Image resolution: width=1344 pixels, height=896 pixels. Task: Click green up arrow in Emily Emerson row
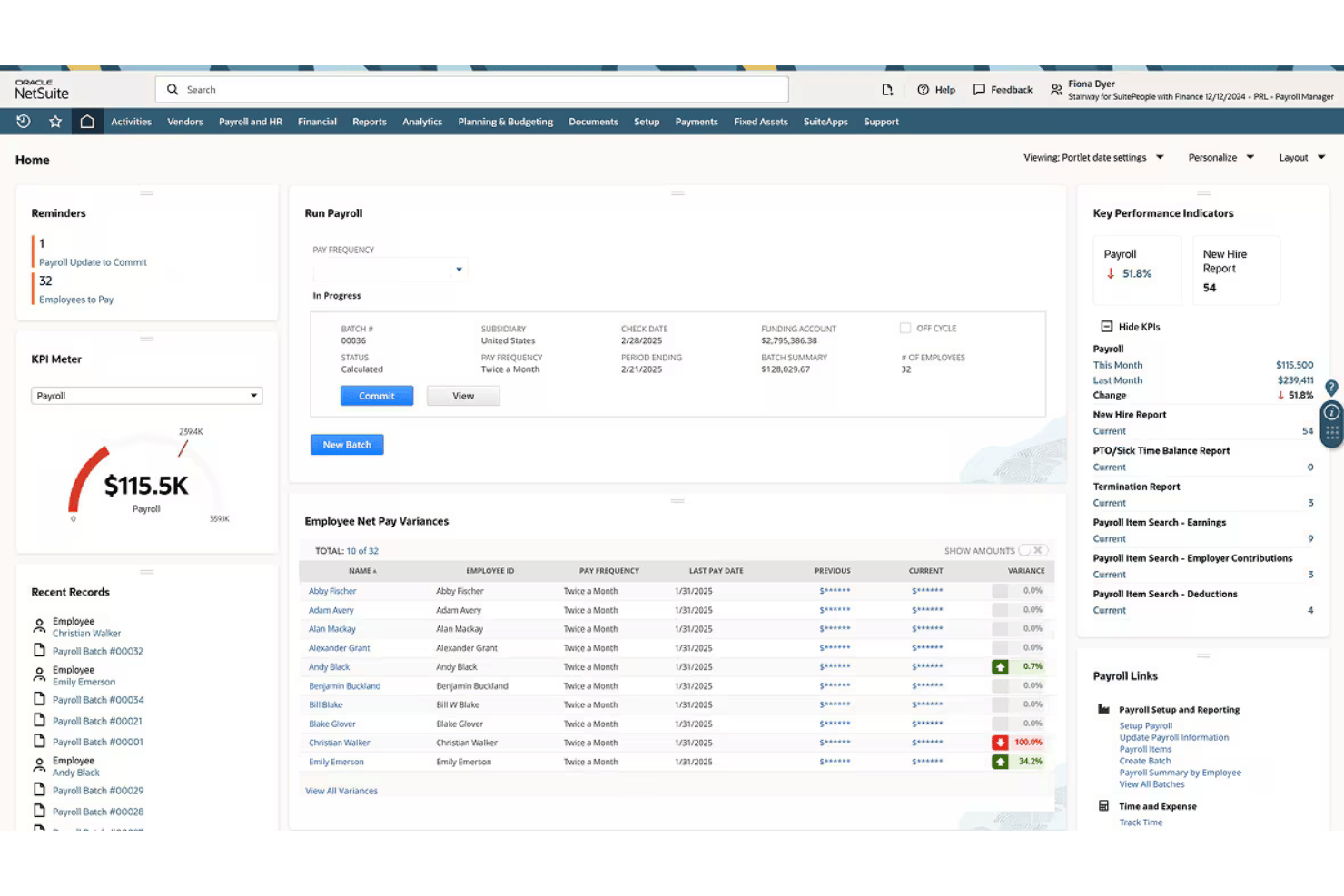pyautogui.click(x=1000, y=762)
